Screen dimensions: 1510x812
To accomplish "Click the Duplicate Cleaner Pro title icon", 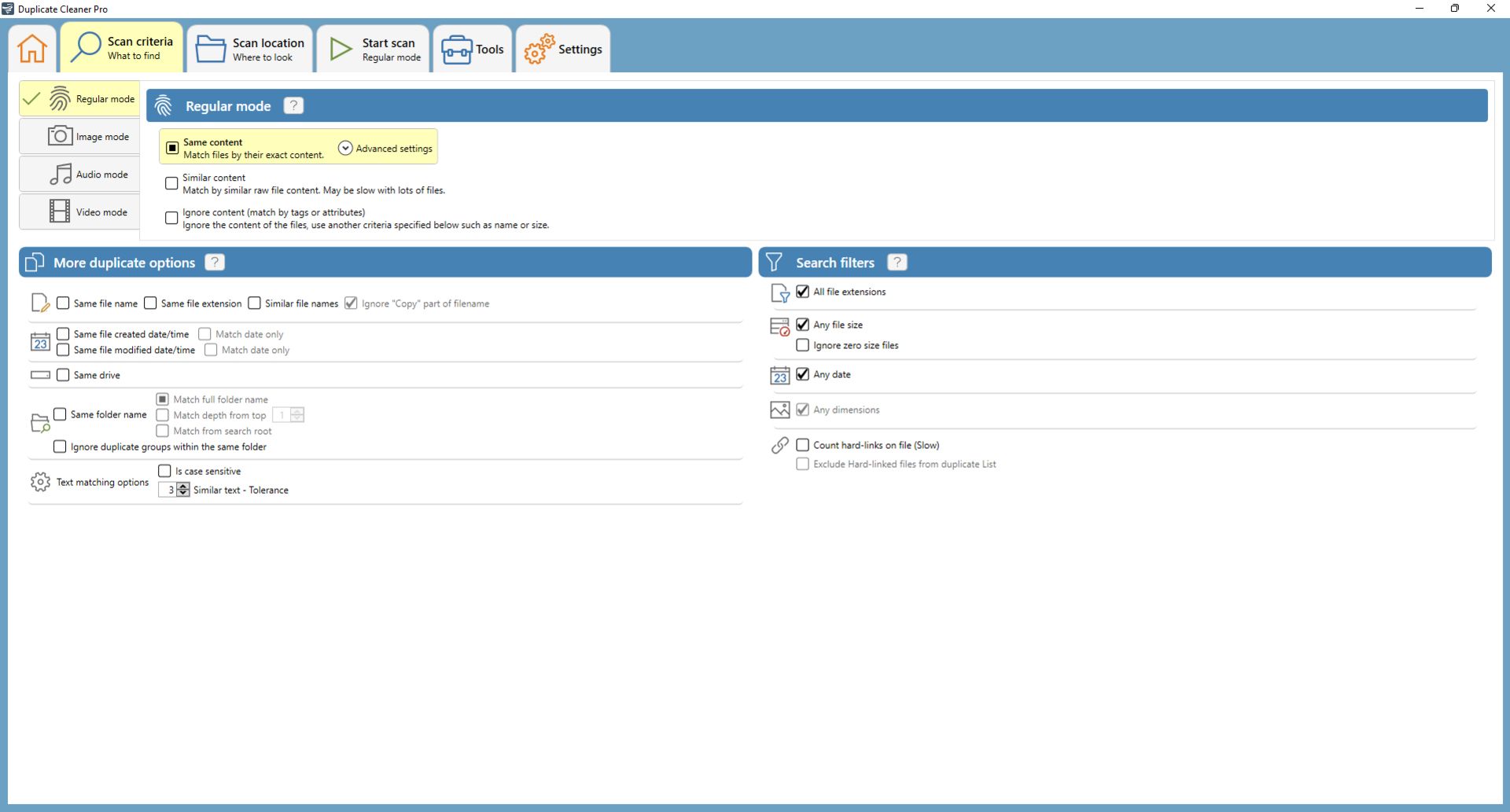I will point(8,9).
